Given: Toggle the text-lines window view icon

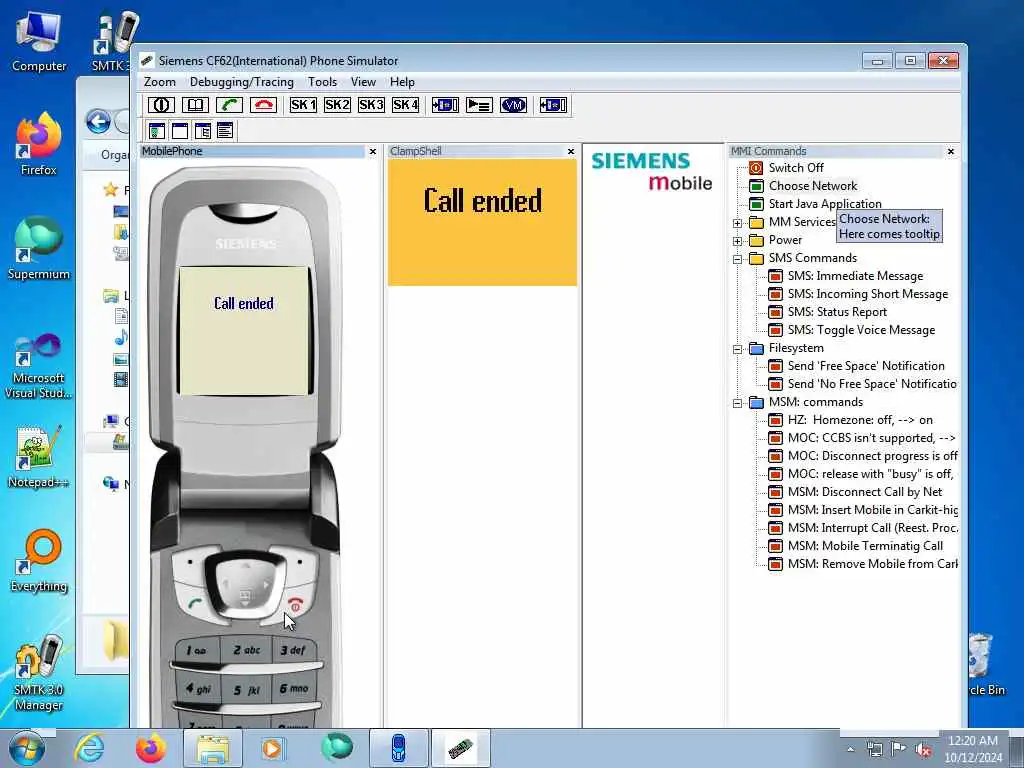Looking at the screenshot, I should tap(225, 131).
